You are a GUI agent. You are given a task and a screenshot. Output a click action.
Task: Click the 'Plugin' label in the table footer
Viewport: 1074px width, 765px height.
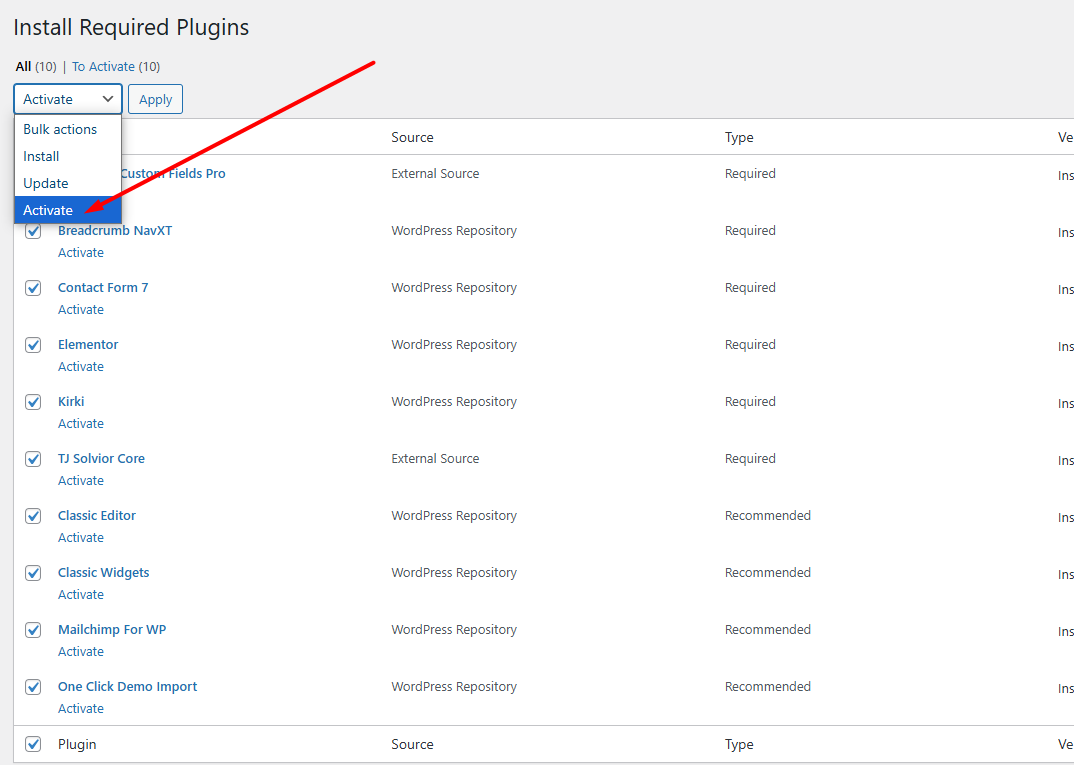tap(77, 744)
